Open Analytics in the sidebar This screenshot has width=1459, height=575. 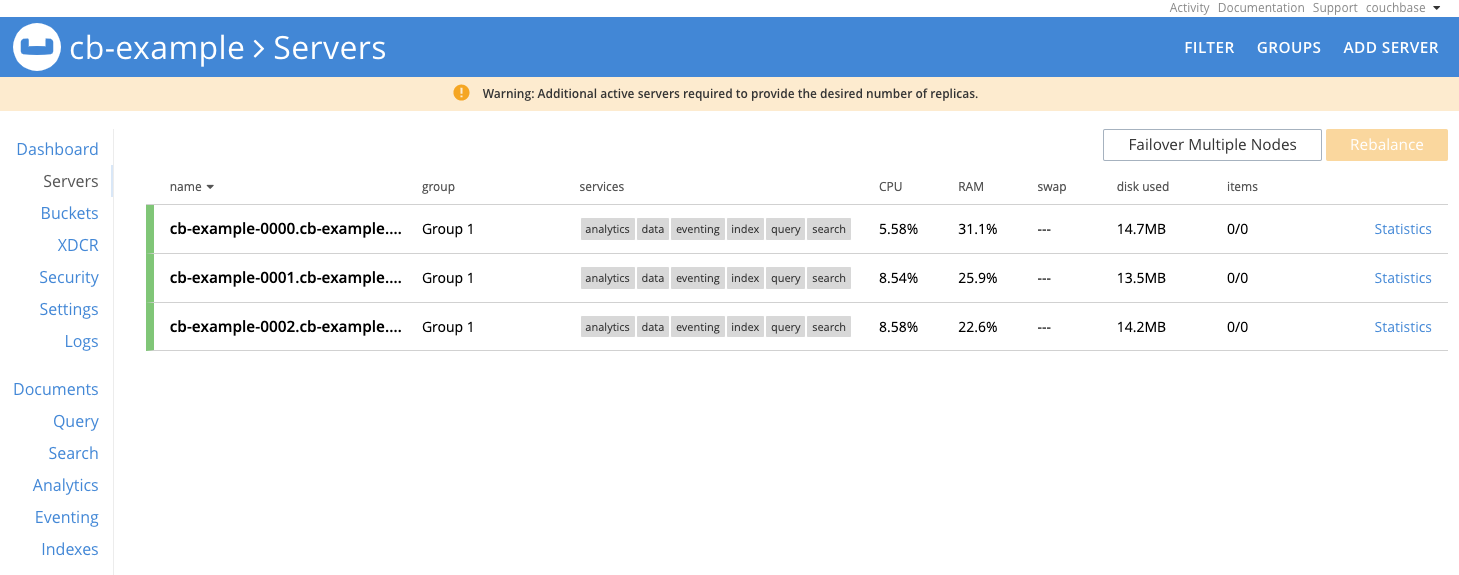pyautogui.click(x=66, y=485)
